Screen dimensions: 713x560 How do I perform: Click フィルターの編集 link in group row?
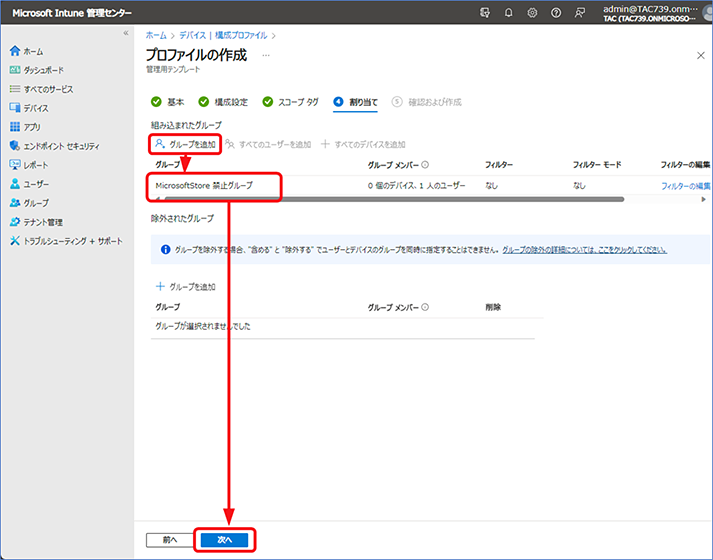[x=685, y=186]
